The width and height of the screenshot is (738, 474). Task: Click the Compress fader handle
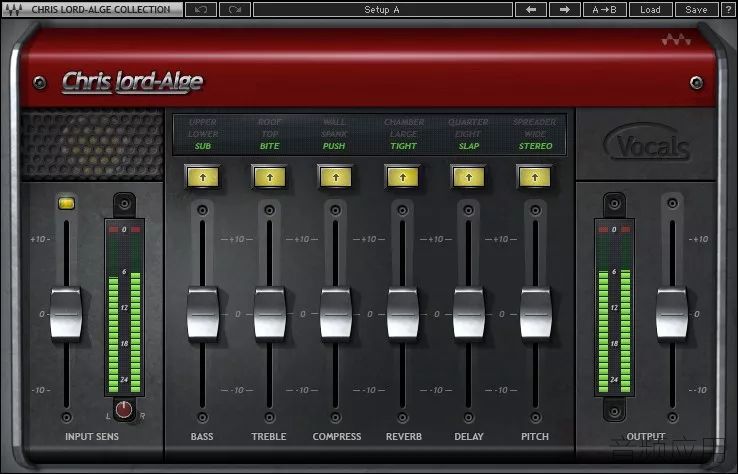336,314
